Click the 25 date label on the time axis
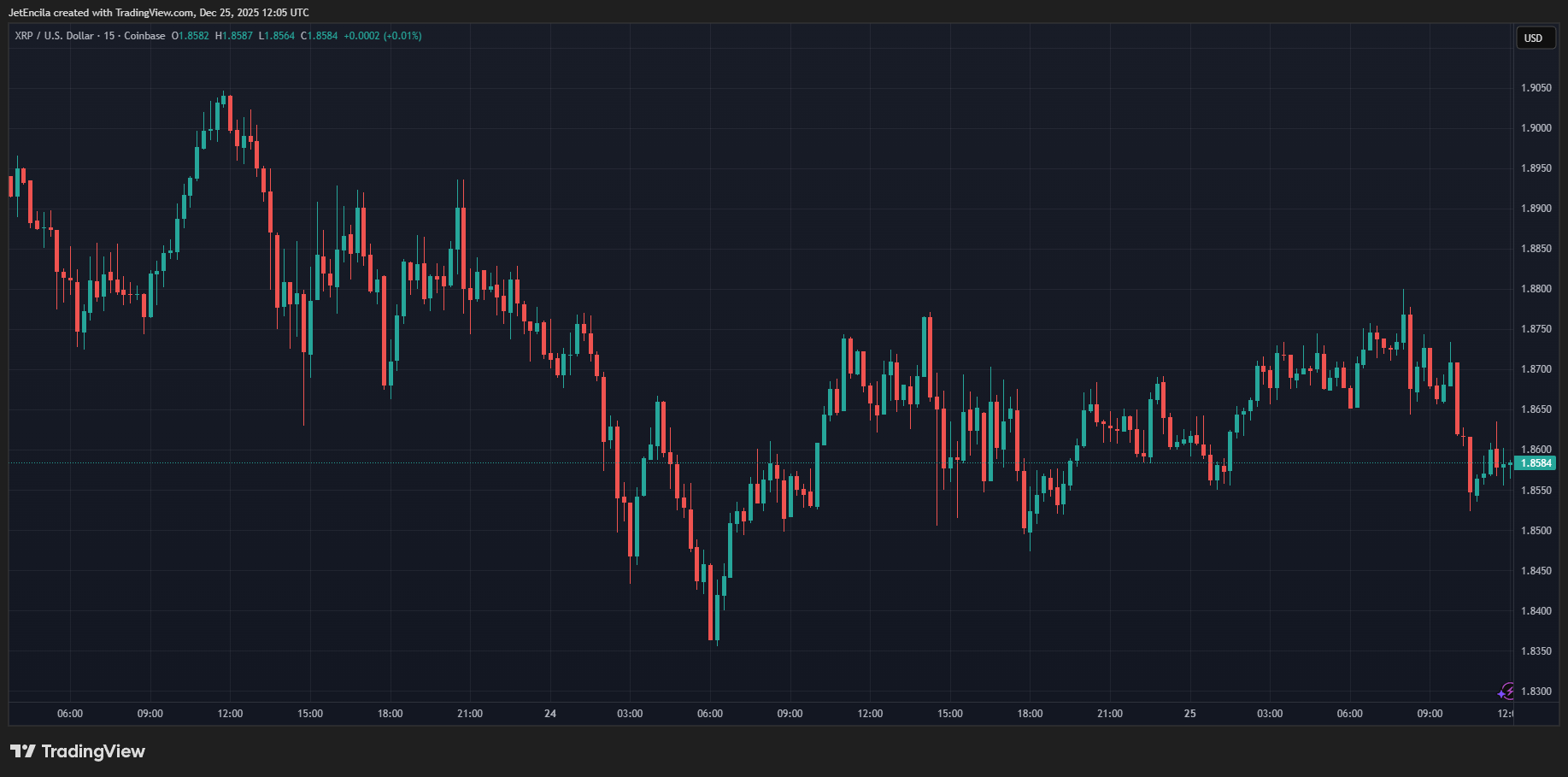The image size is (1568, 777). coord(1190,714)
